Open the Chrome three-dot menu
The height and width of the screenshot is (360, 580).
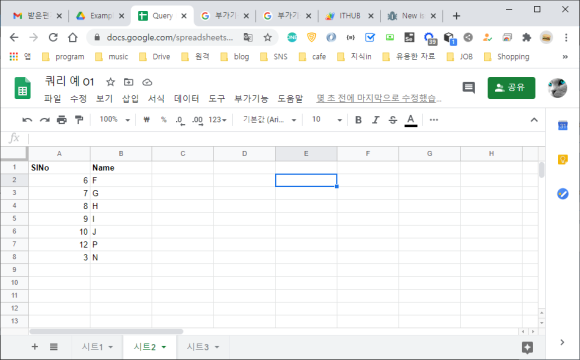[566, 37]
